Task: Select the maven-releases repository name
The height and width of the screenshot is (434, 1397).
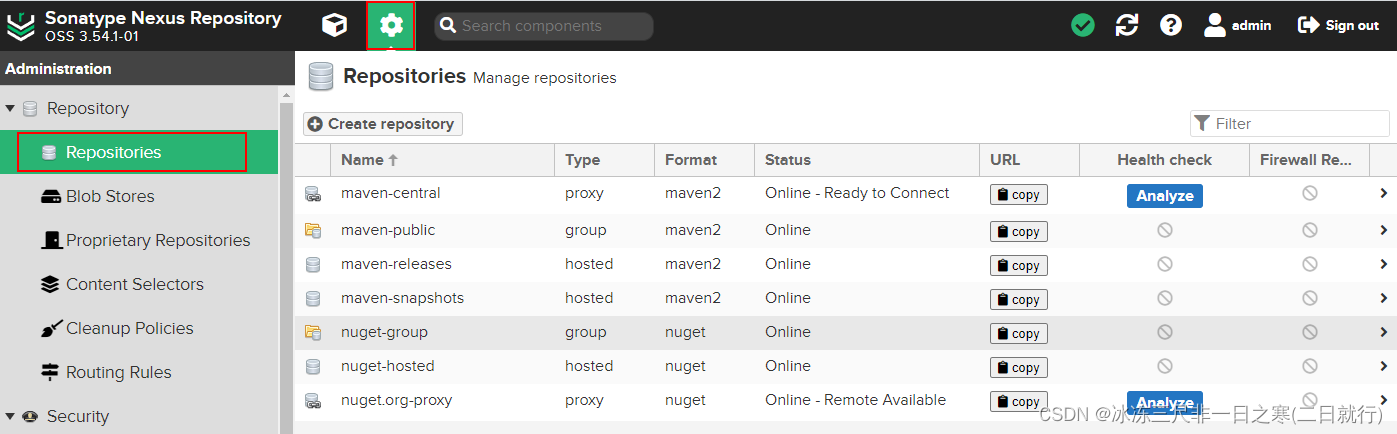Action: click(396, 264)
